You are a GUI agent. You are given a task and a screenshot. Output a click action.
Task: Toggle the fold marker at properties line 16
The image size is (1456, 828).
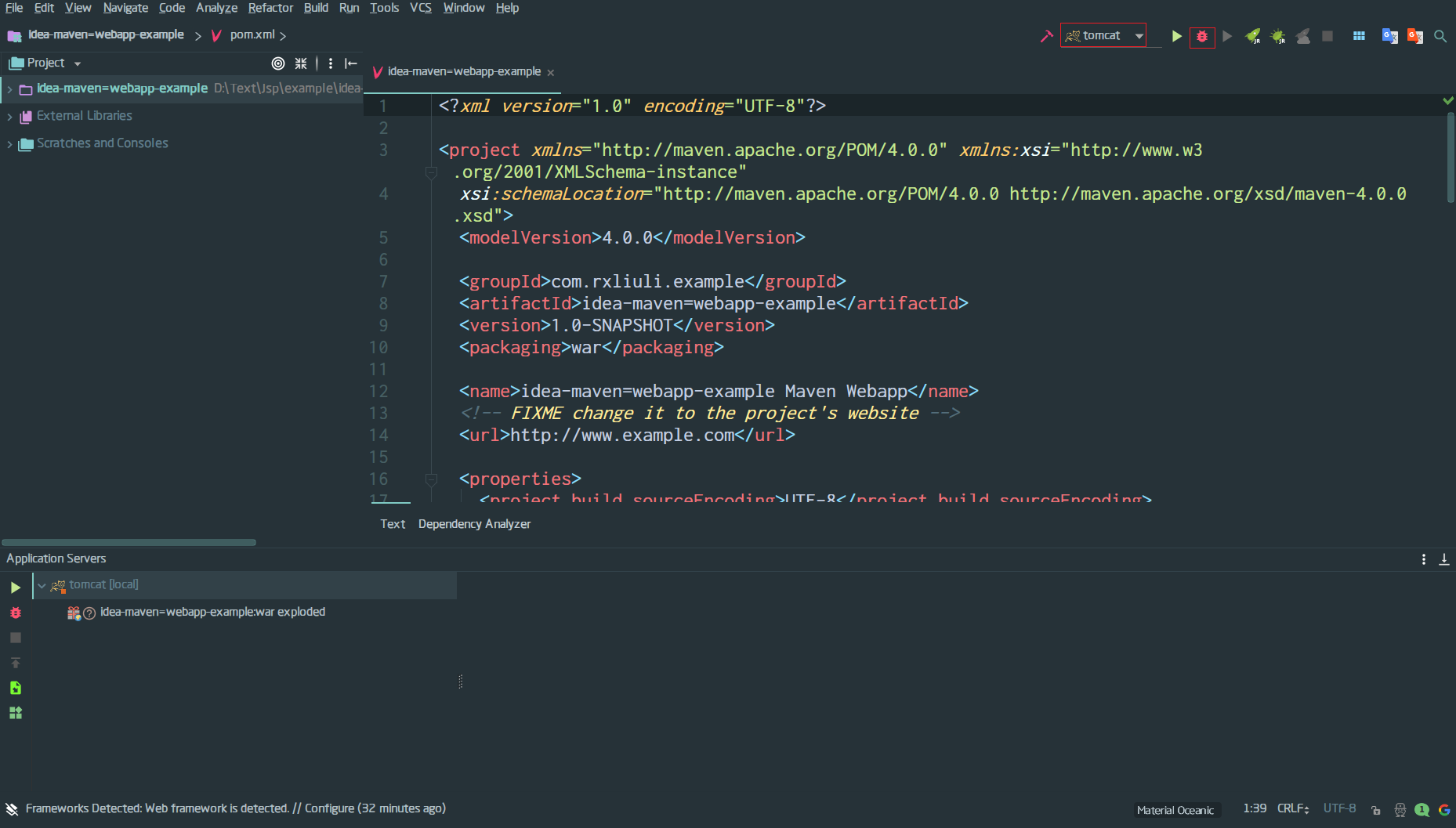(x=431, y=479)
